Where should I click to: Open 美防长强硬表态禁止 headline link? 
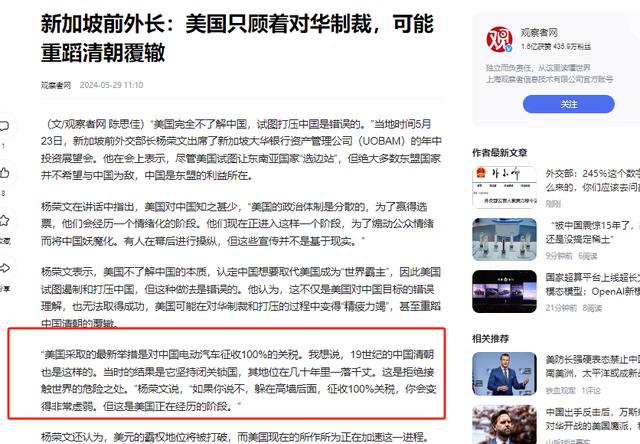tap(593, 366)
